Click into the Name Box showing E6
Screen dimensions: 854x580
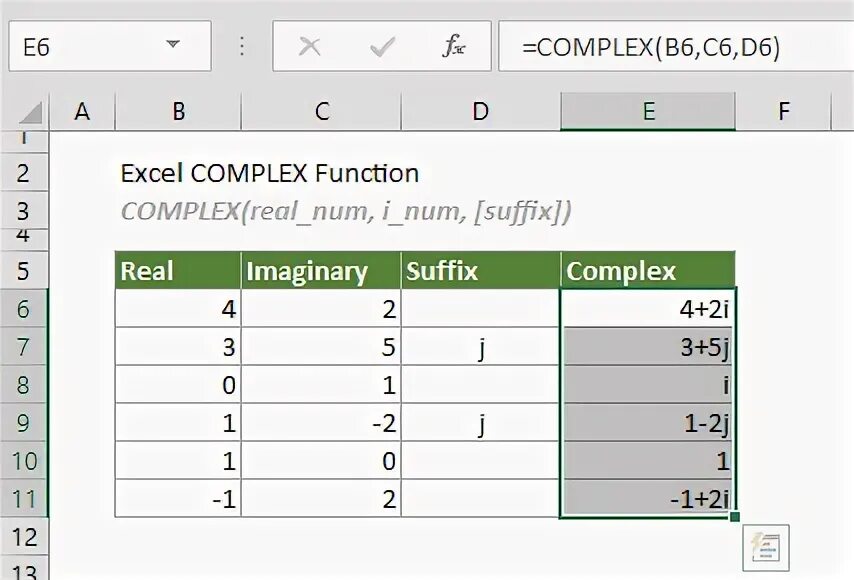(109, 46)
